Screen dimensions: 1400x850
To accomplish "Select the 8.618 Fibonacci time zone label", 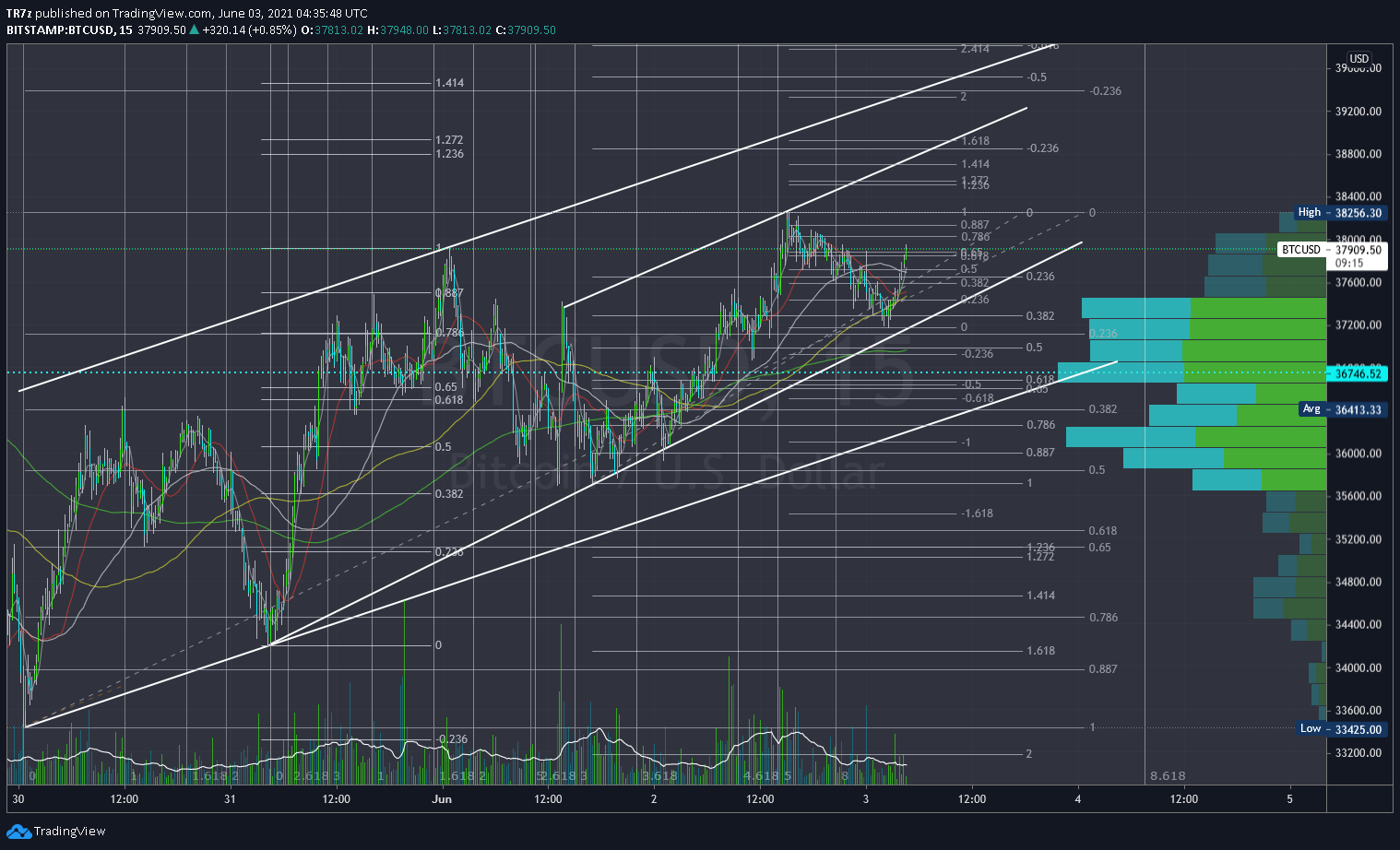I will pos(1168,776).
